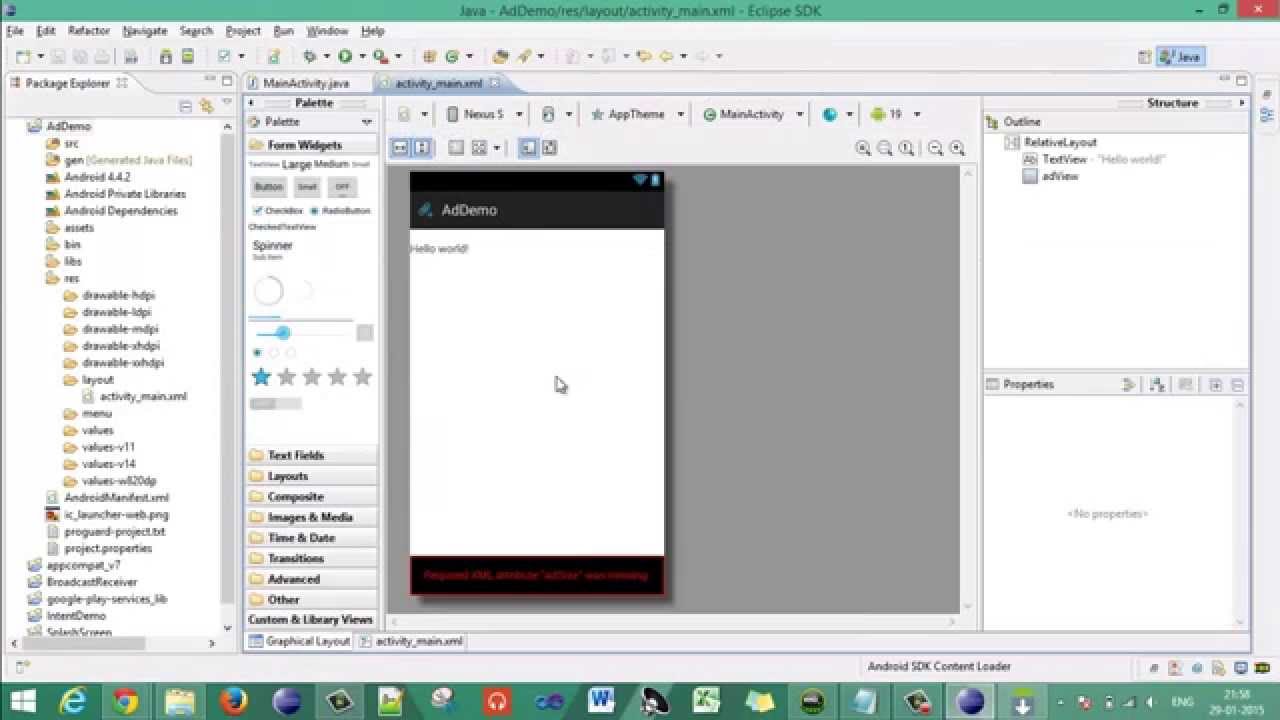Open Firefox from the taskbar
1280x720 pixels.
pos(233,702)
